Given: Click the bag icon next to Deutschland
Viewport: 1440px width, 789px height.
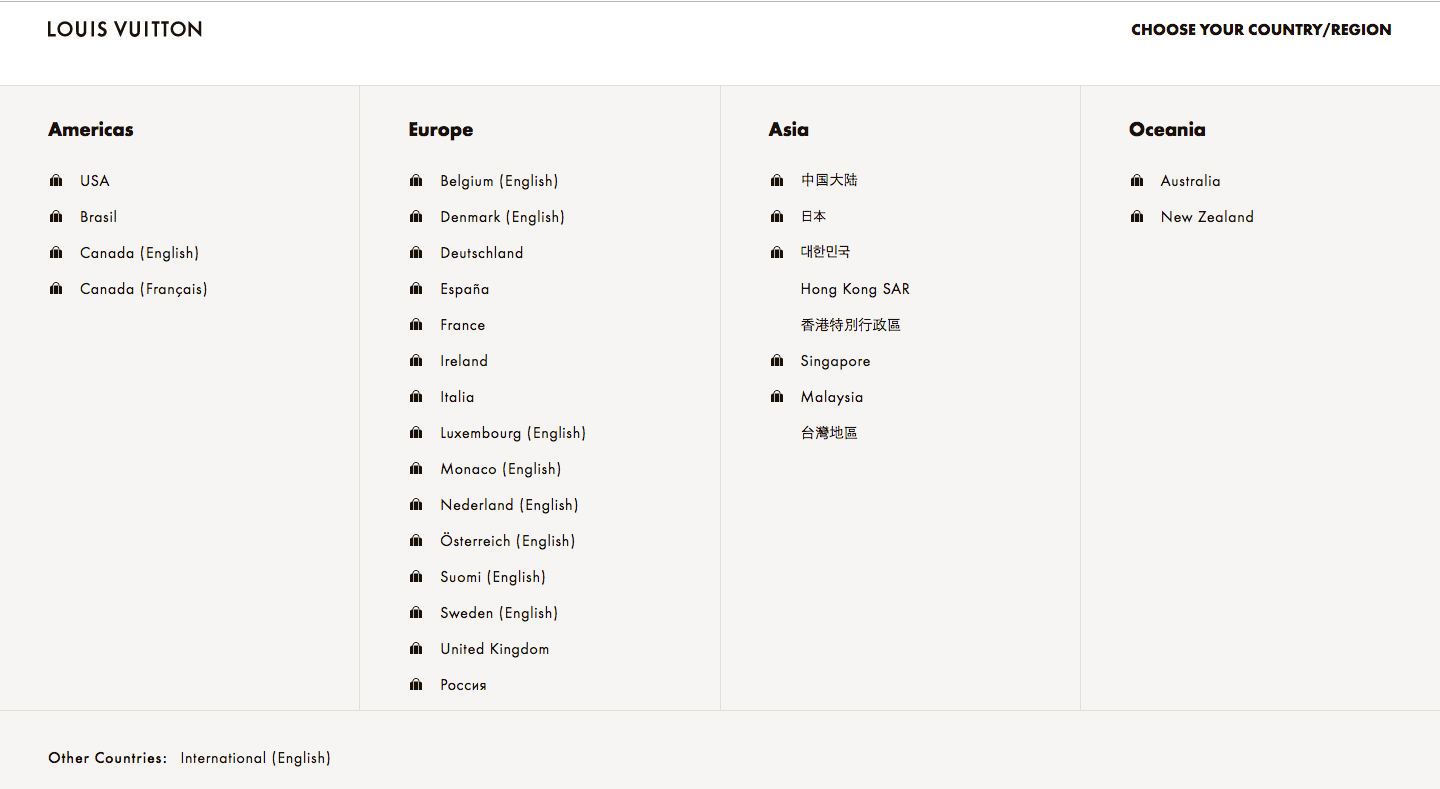Looking at the screenshot, I should click(x=416, y=253).
